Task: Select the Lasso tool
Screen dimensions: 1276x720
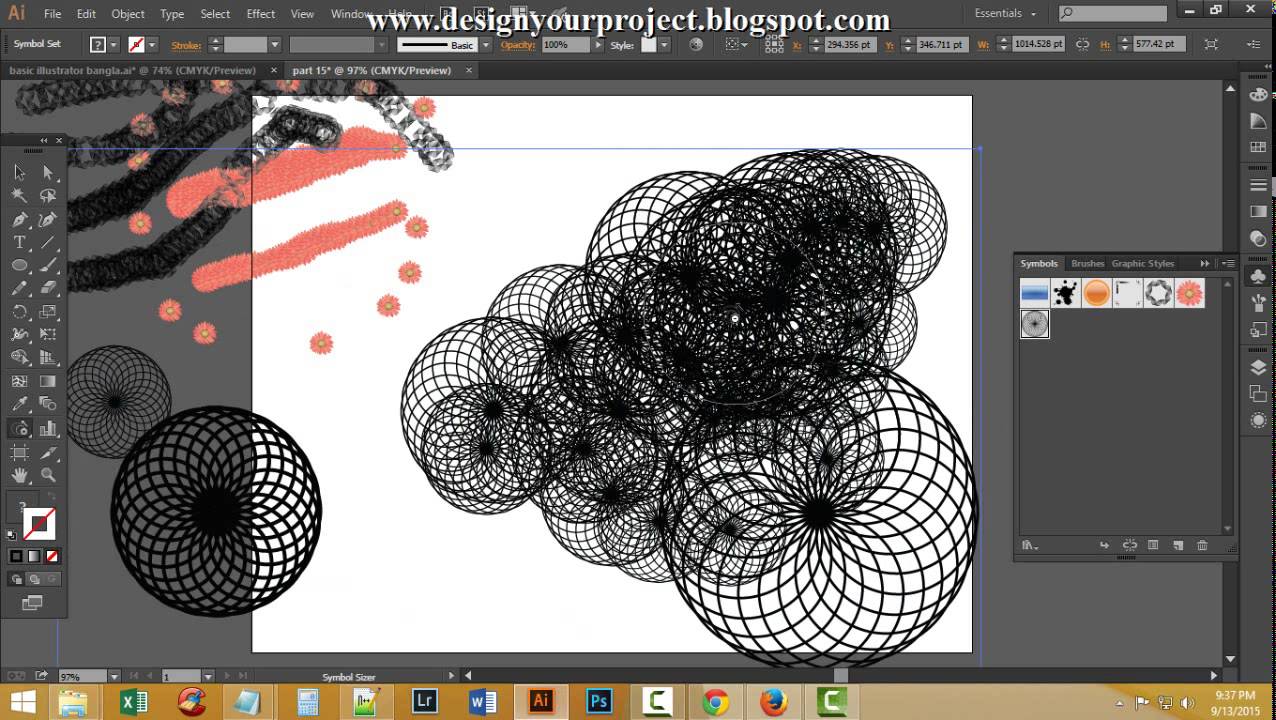Action: (47, 196)
